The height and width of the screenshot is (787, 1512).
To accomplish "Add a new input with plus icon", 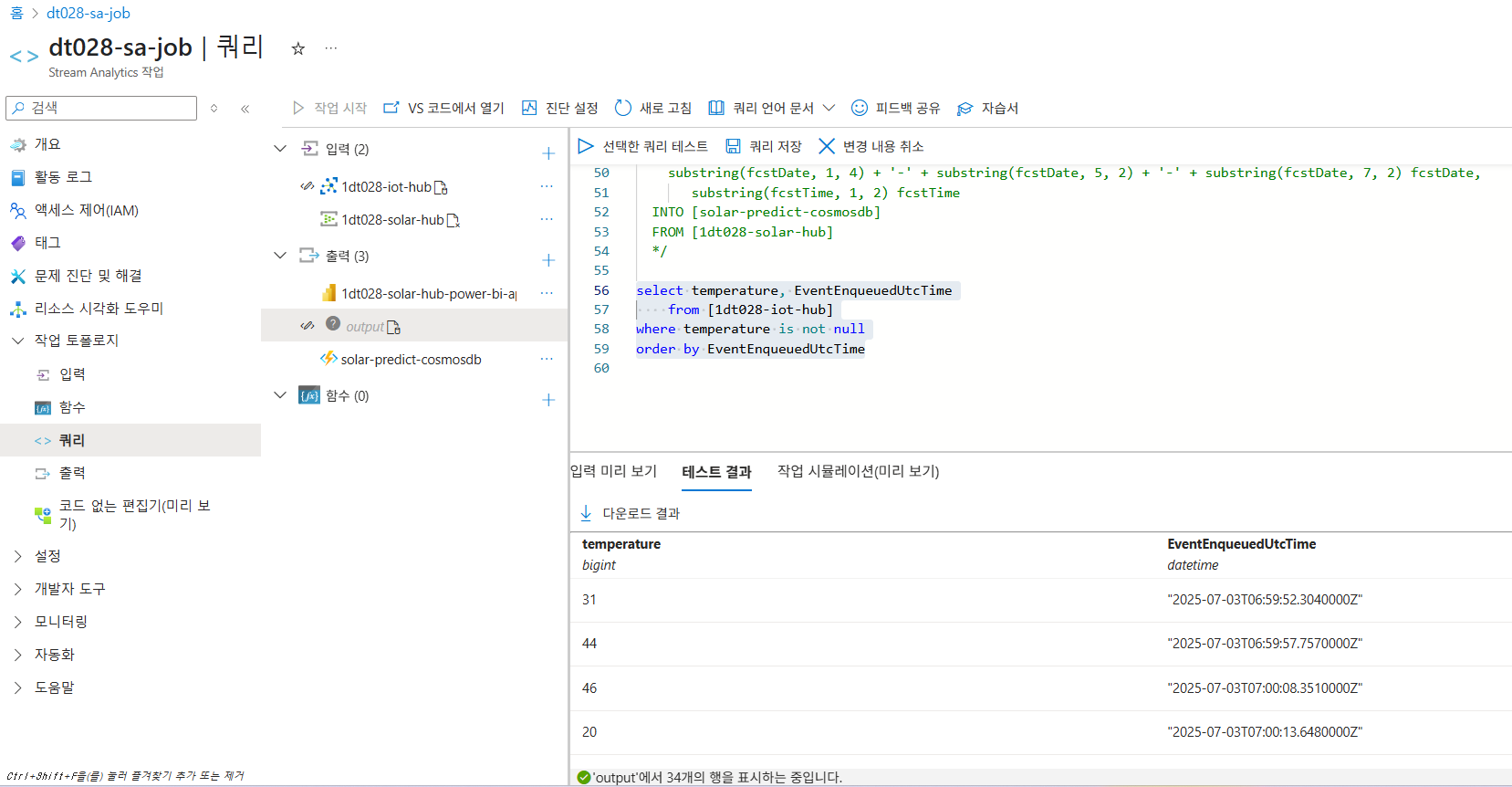I will click(x=548, y=153).
